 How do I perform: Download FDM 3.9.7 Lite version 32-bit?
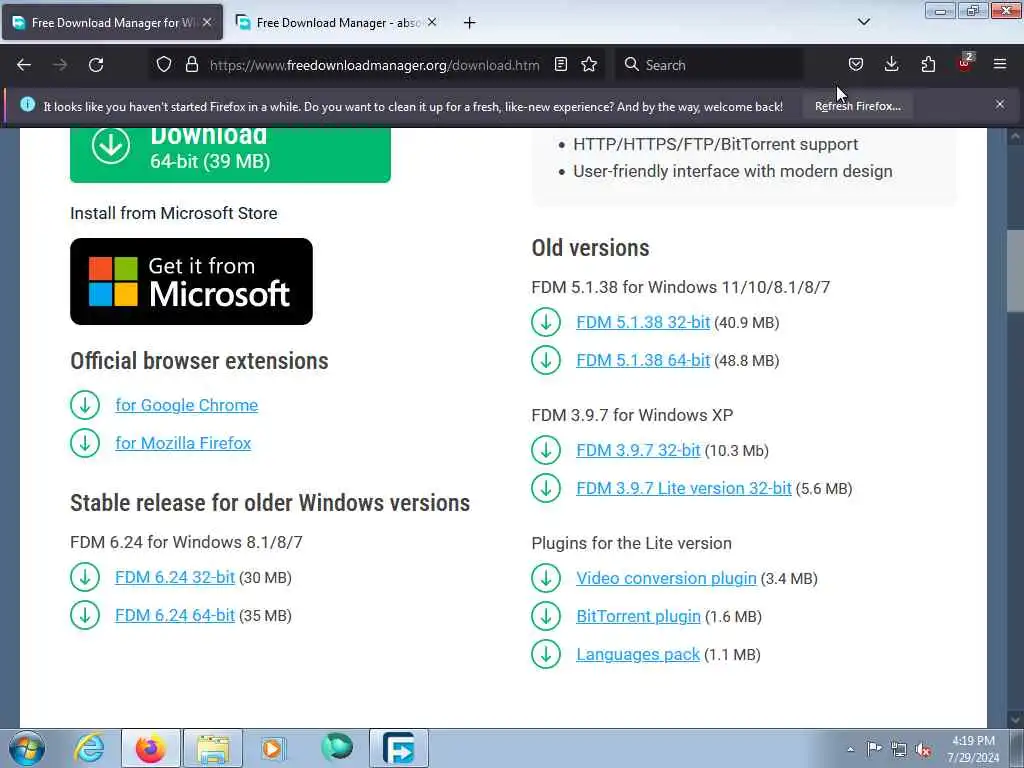pos(684,488)
